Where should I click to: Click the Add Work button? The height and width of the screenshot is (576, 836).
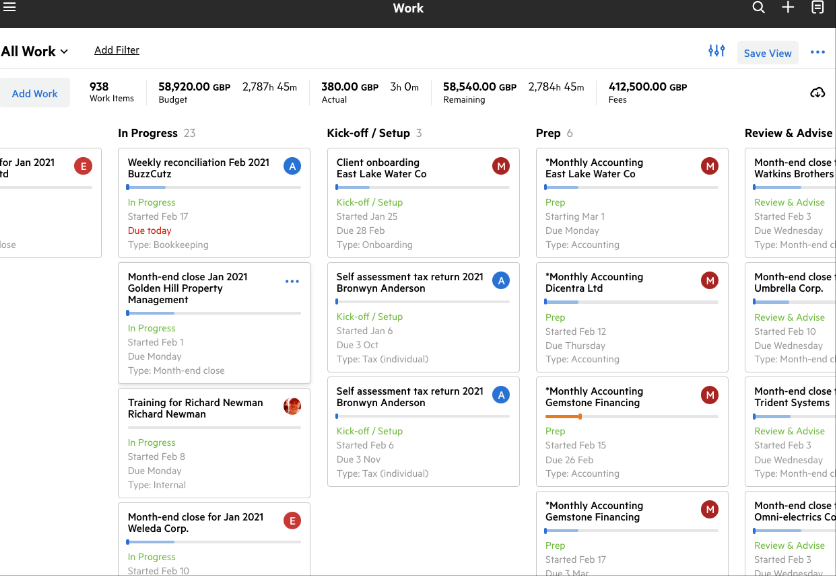point(35,94)
